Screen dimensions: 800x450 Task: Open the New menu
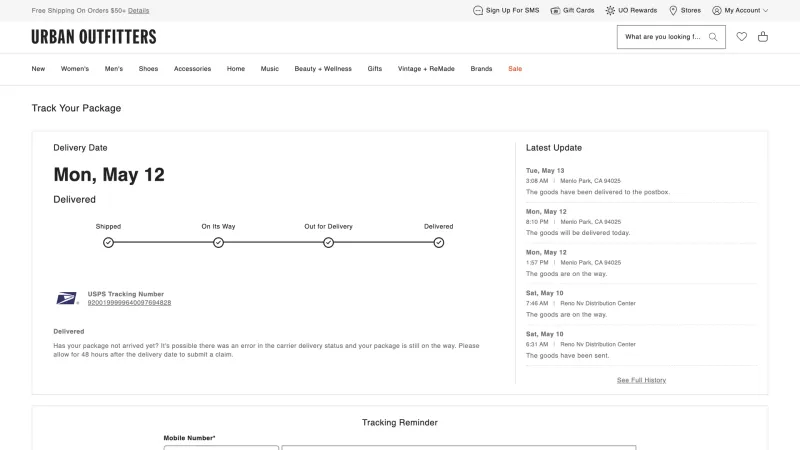pyautogui.click(x=38, y=68)
